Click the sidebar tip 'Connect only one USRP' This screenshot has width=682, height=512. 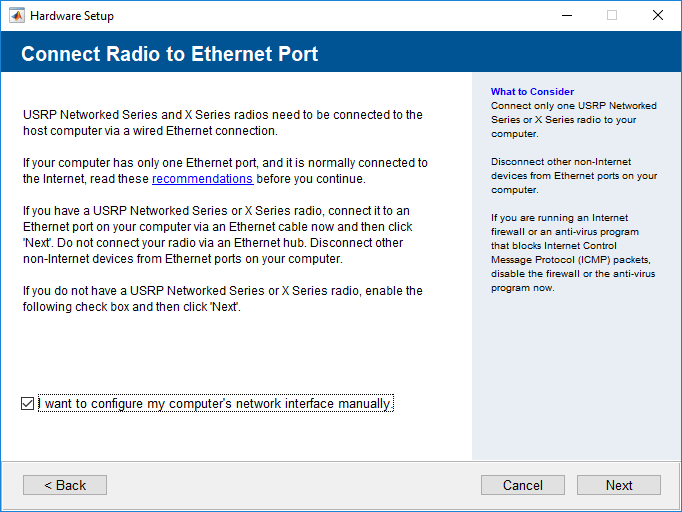pyautogui.click(x=572, y=119)
